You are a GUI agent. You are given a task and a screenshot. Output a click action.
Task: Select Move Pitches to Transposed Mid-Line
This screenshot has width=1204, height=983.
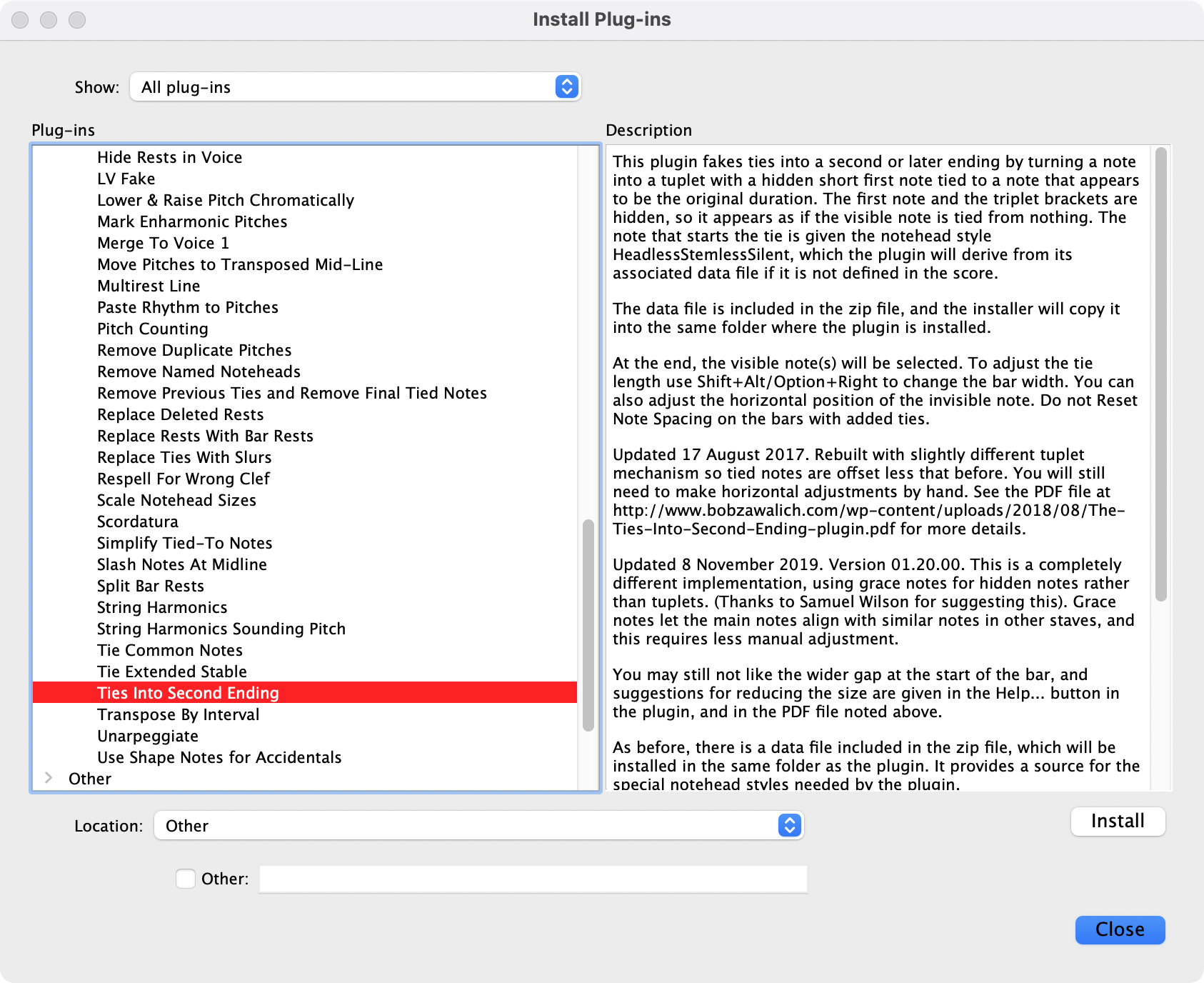tap(240, 264)
